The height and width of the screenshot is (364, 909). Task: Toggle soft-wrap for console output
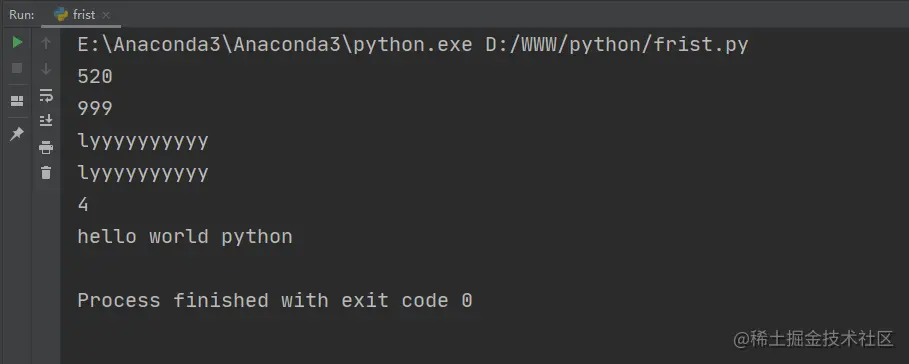pos(46,95)
